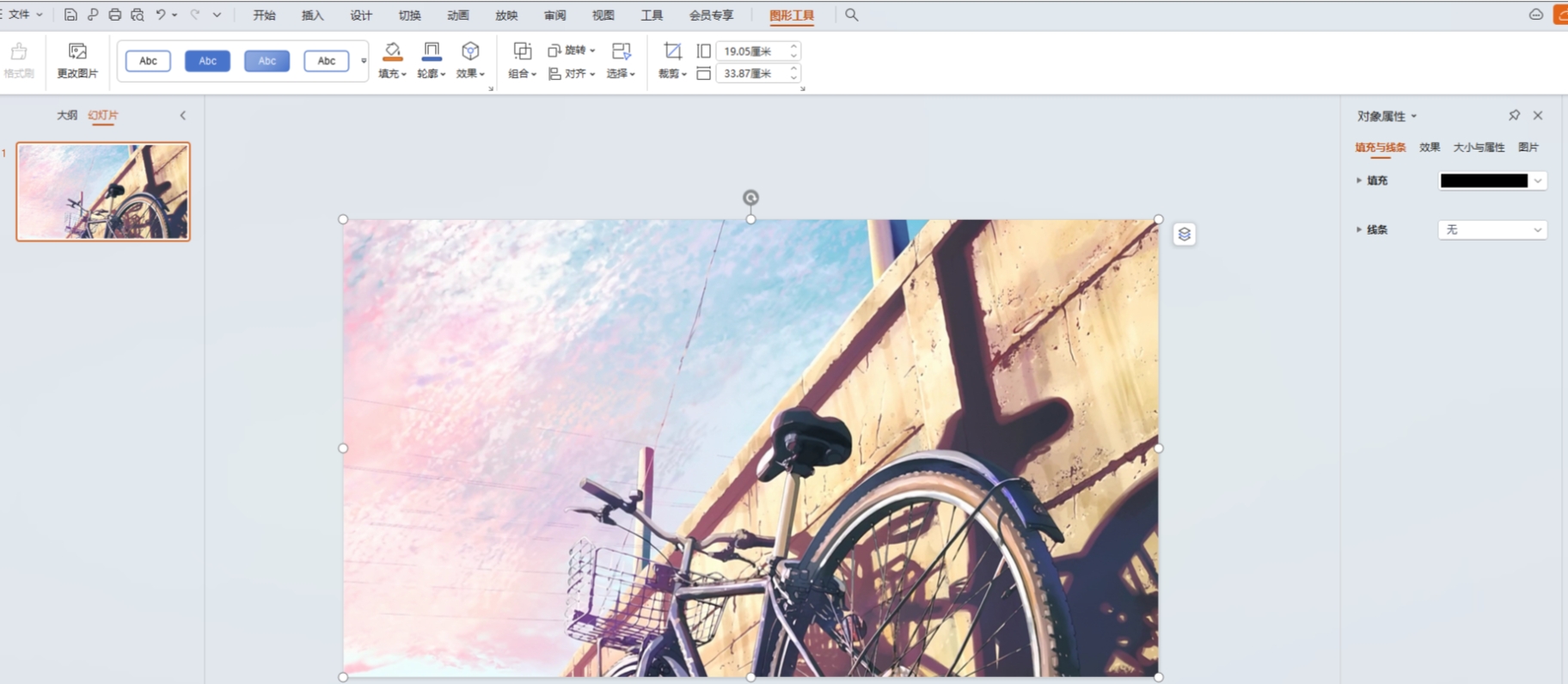The height and width of the screenshot is (684, 1568).
Task: Switch to the 会员专享 tab
Action: [x=711, y=15]
